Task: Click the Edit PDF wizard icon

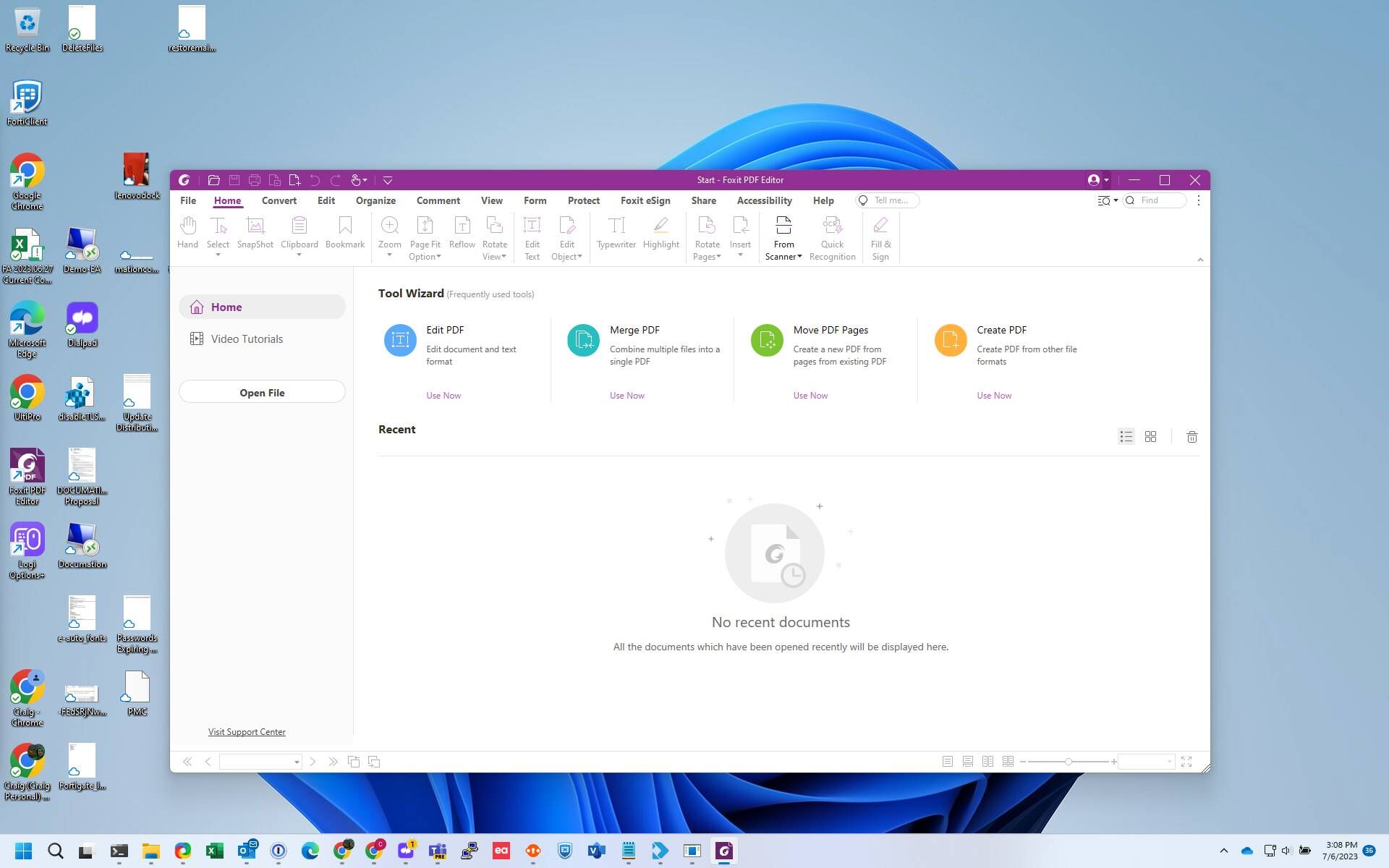Action: coord(400,340)
